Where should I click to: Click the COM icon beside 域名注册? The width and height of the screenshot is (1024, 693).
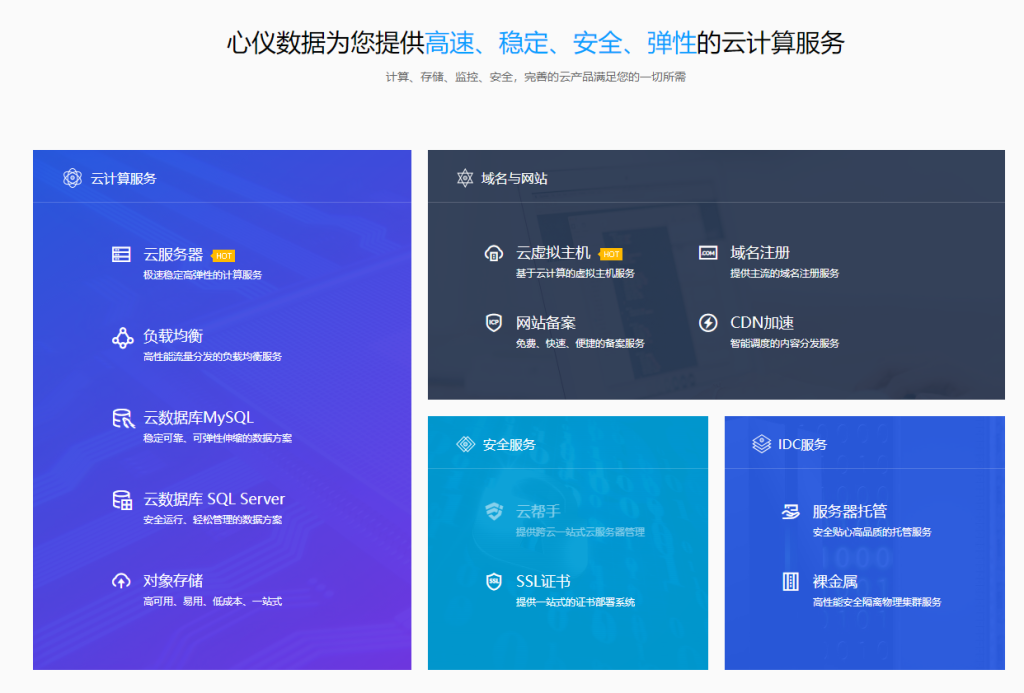coord(708,252)
